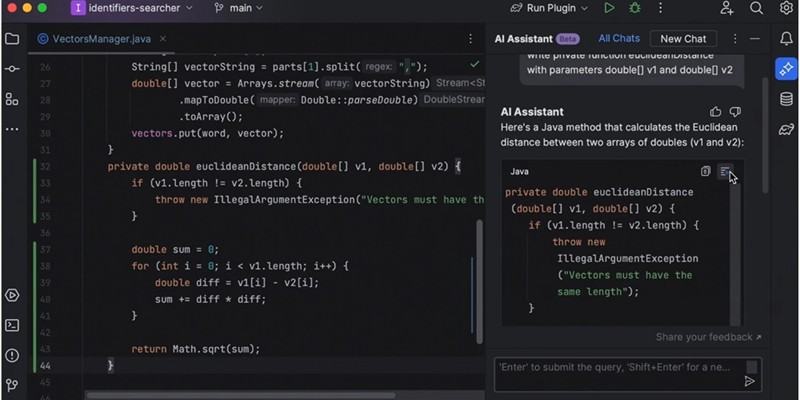Viewport: 800px width, 400px height.
Task: Open the Terminal tool window
Action: 12,325
